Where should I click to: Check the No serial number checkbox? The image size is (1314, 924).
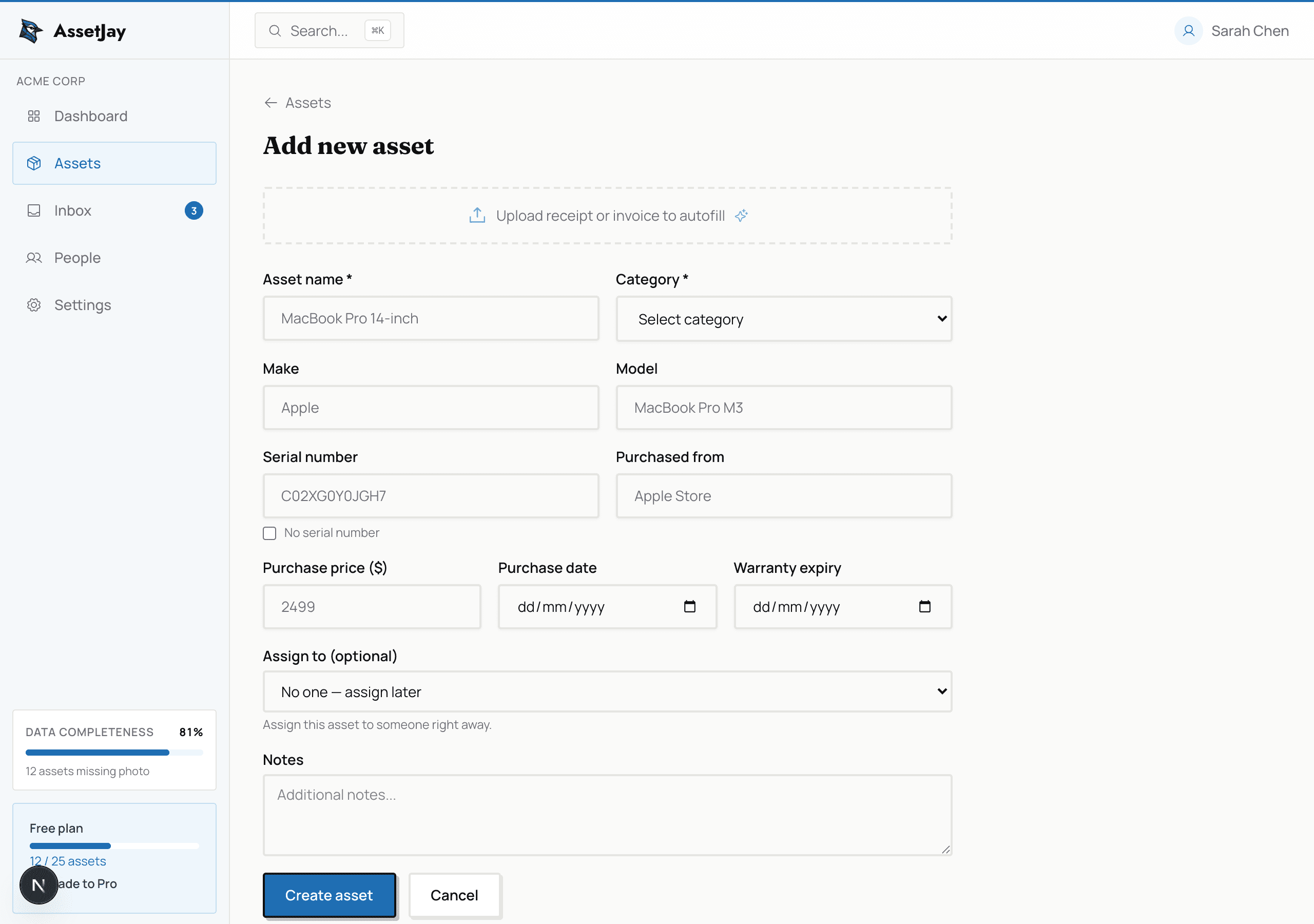pos(269,532)
